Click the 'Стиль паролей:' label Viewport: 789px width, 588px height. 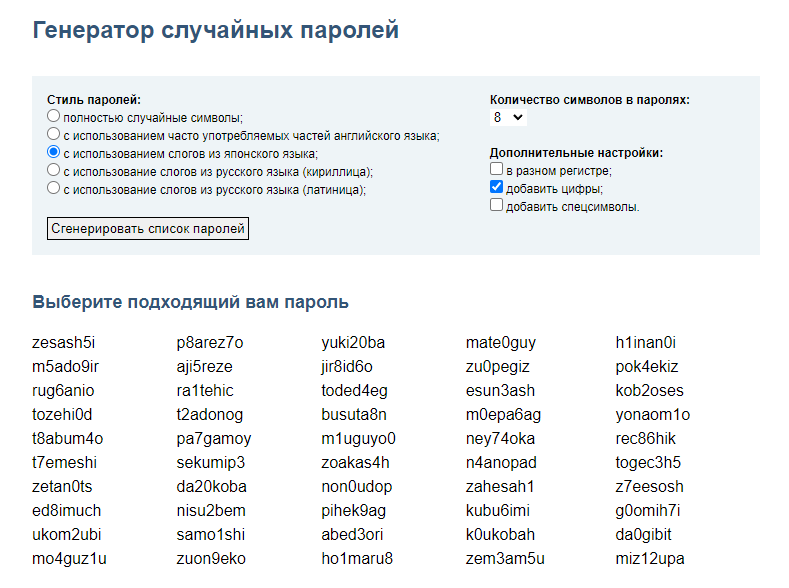(x=94, y=100)
